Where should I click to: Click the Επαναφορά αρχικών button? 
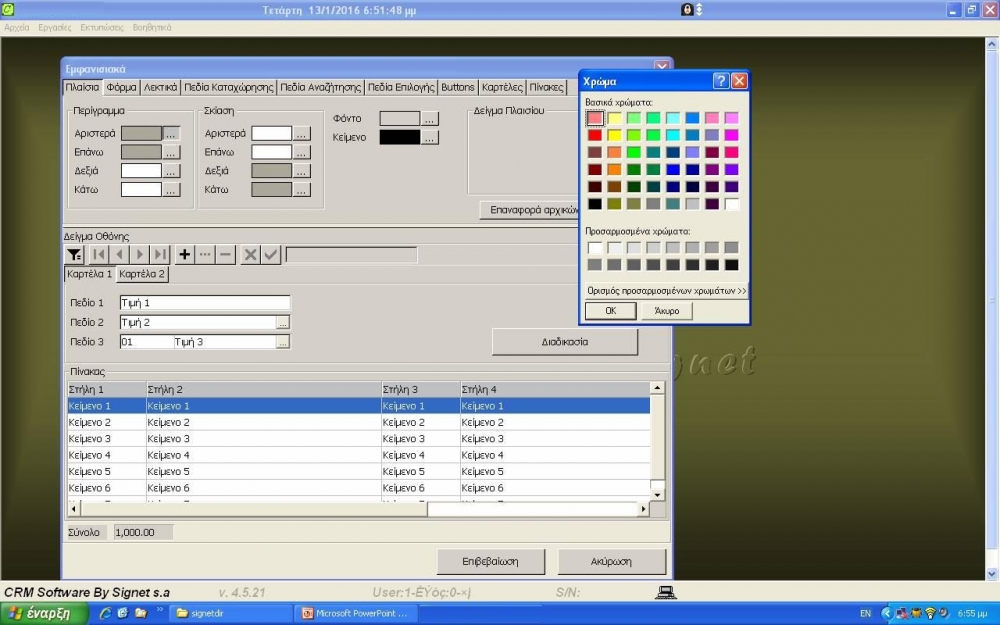pyautogui.click(x=531, y=210)
